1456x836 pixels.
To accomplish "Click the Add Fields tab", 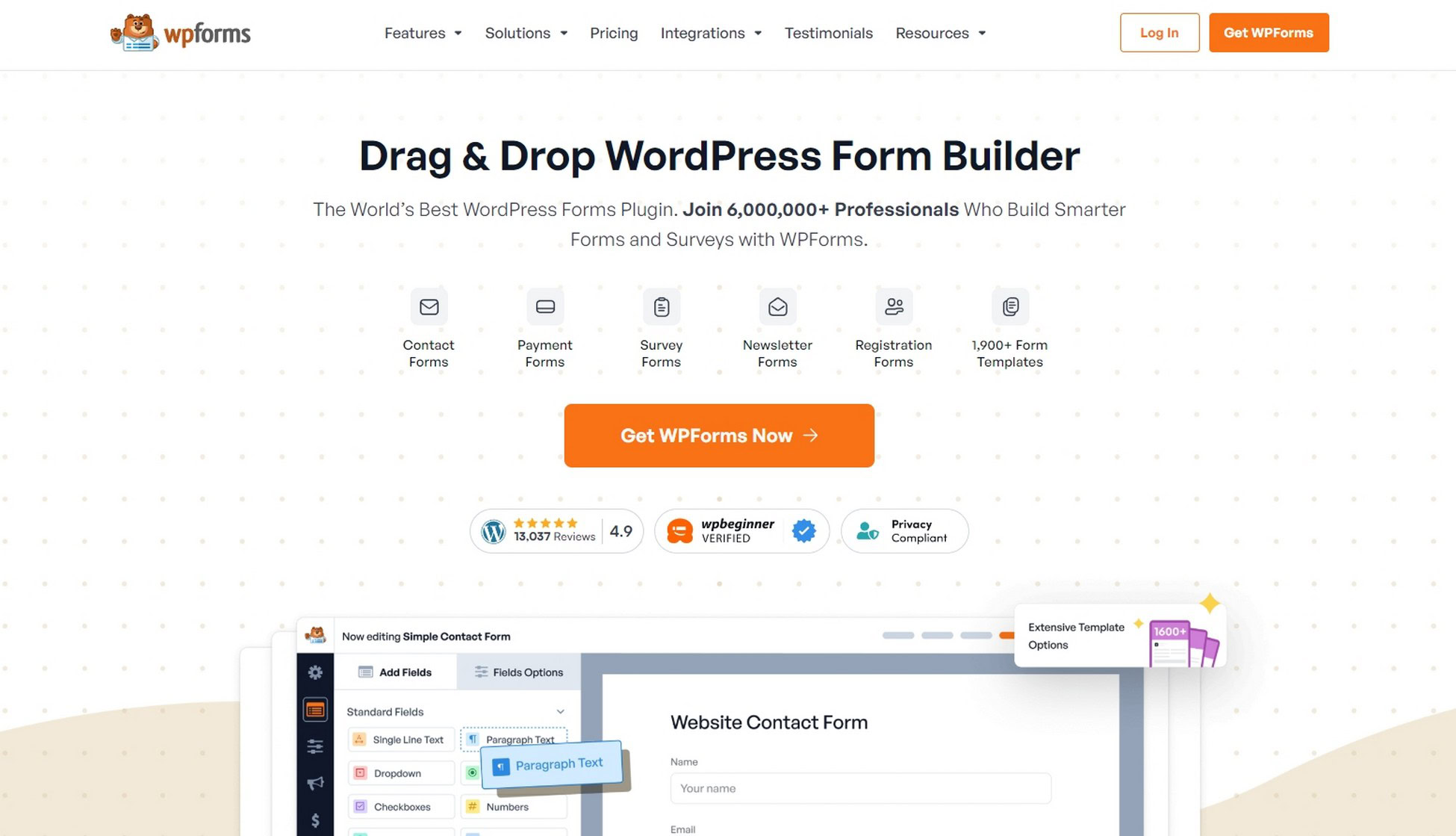I will [397, 671].
